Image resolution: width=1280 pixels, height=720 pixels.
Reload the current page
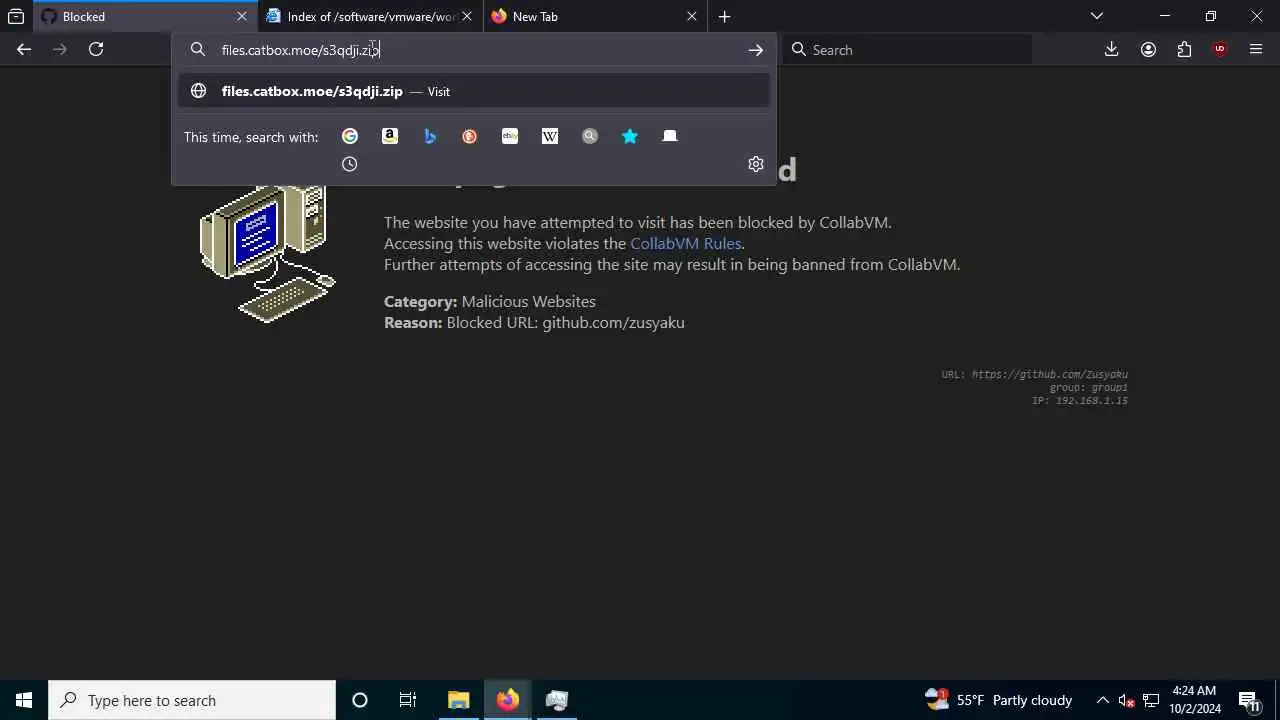tap(96, 49)
